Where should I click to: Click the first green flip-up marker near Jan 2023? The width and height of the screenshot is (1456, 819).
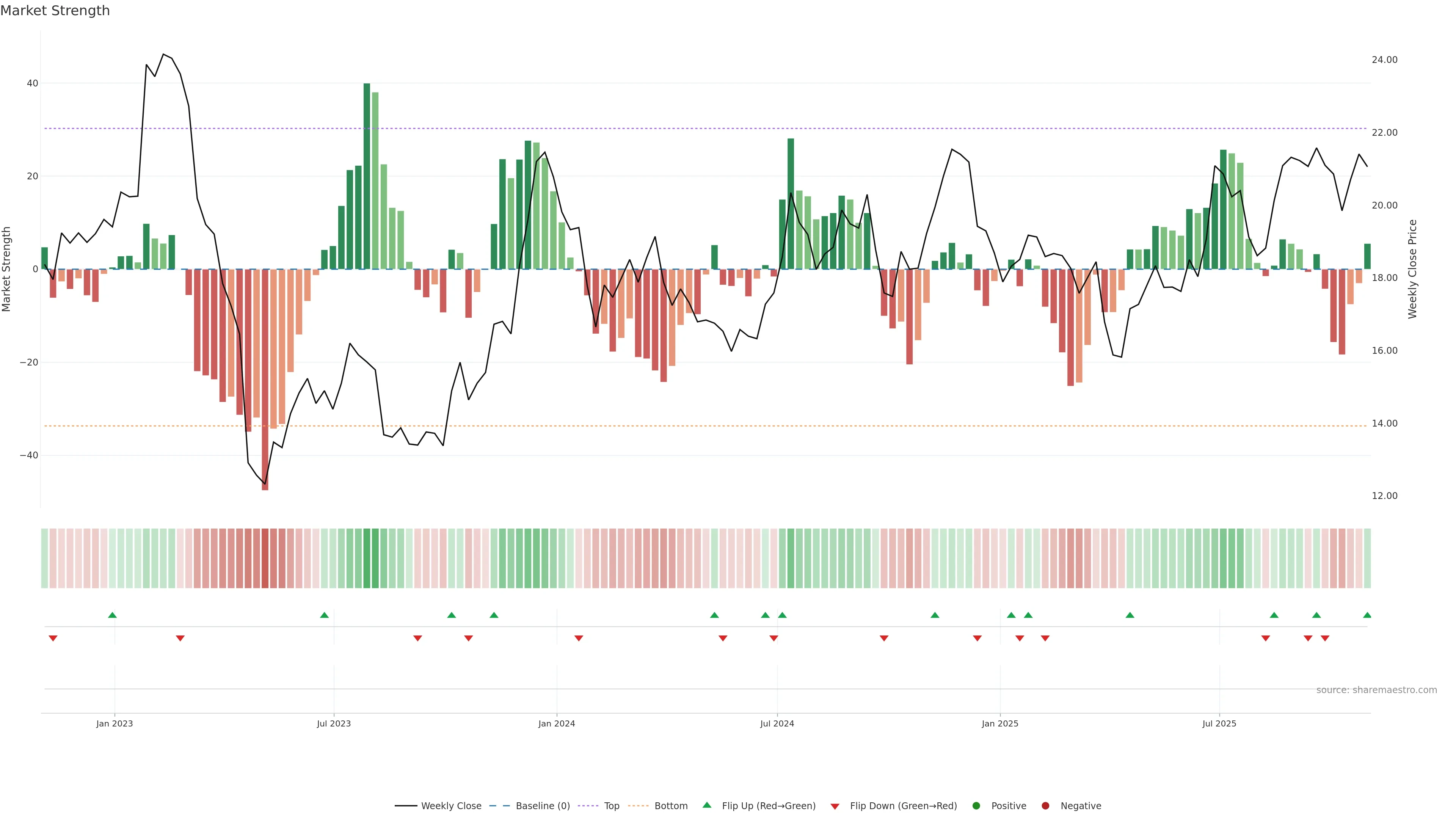pos(113,615)
